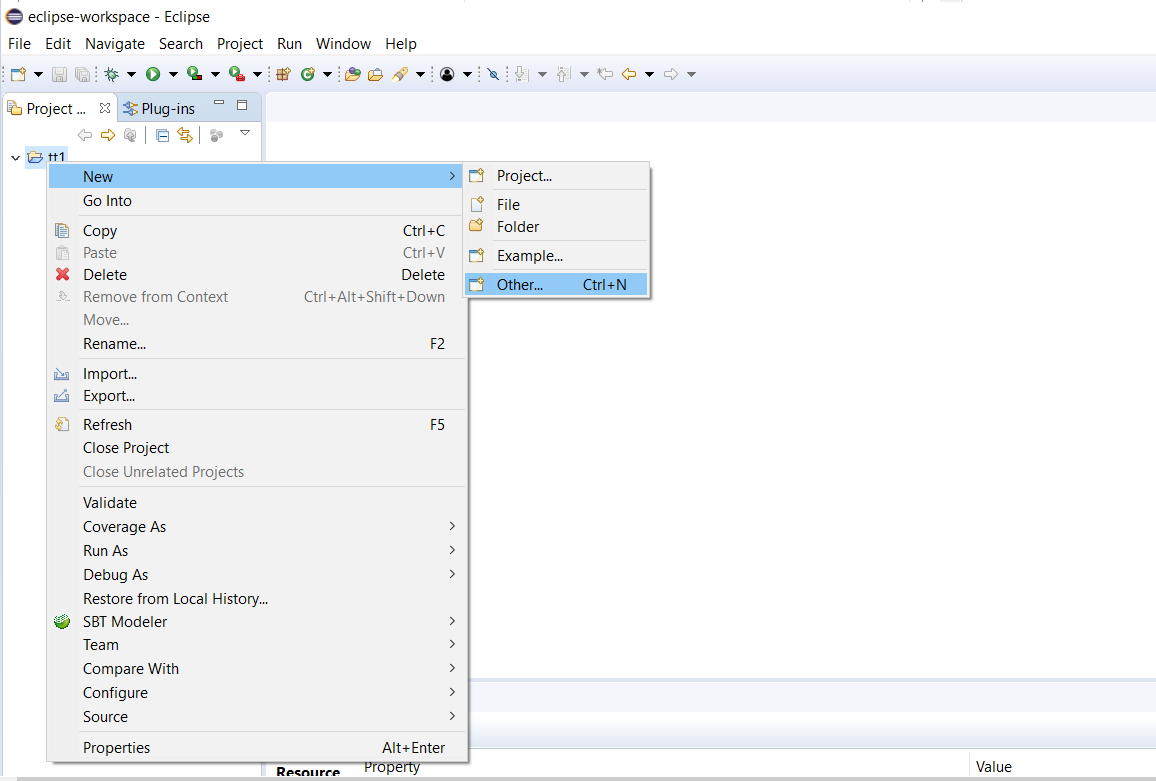Open Properties from the context menu
The height and width of the screenshot is (781, 1156).
point(256,748)
